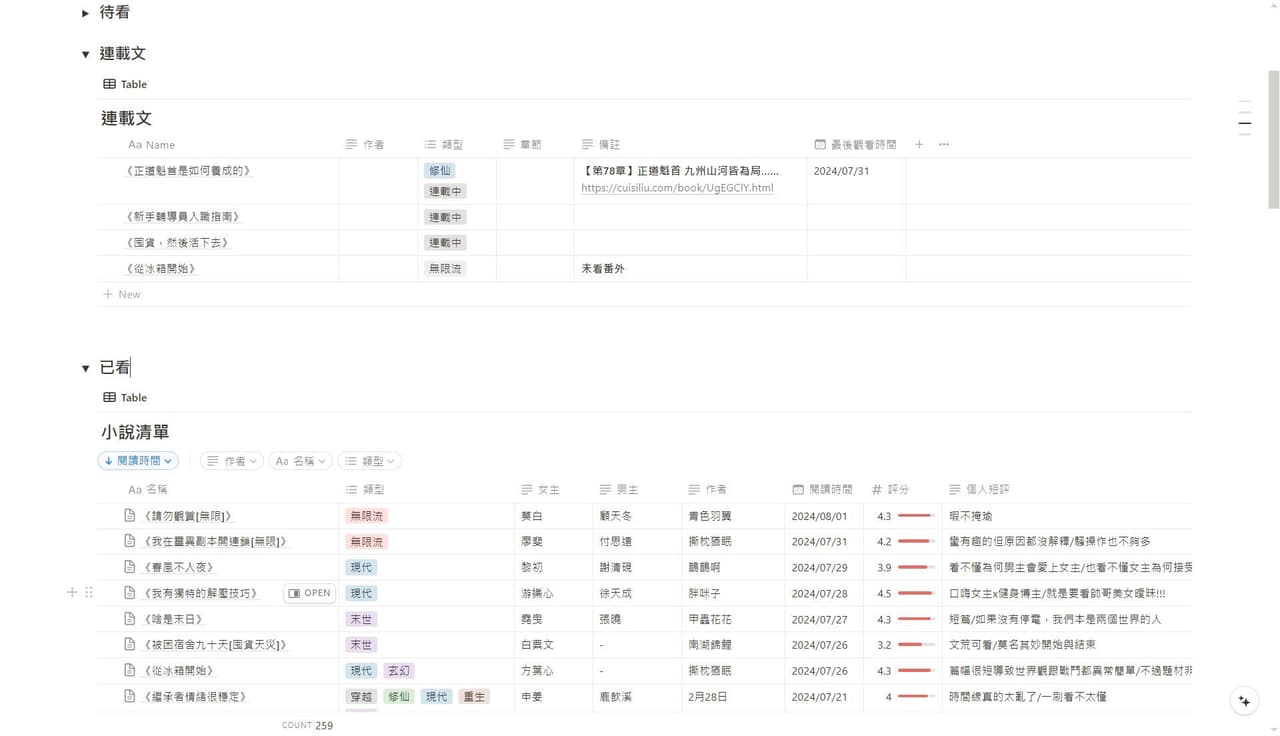Viewport: 1280px width, 736px height.
Task: Click the 玄幻 tag
Action: tap(398, 671)
